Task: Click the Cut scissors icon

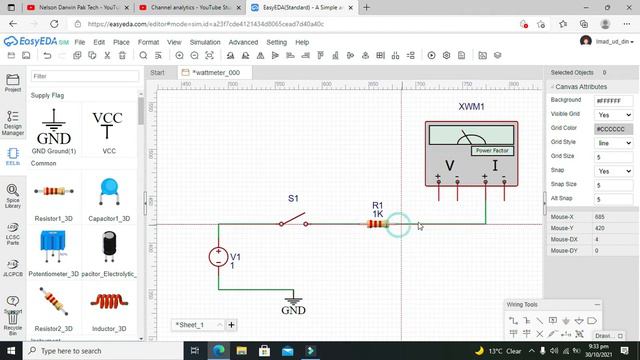Action: click(107, 56)
